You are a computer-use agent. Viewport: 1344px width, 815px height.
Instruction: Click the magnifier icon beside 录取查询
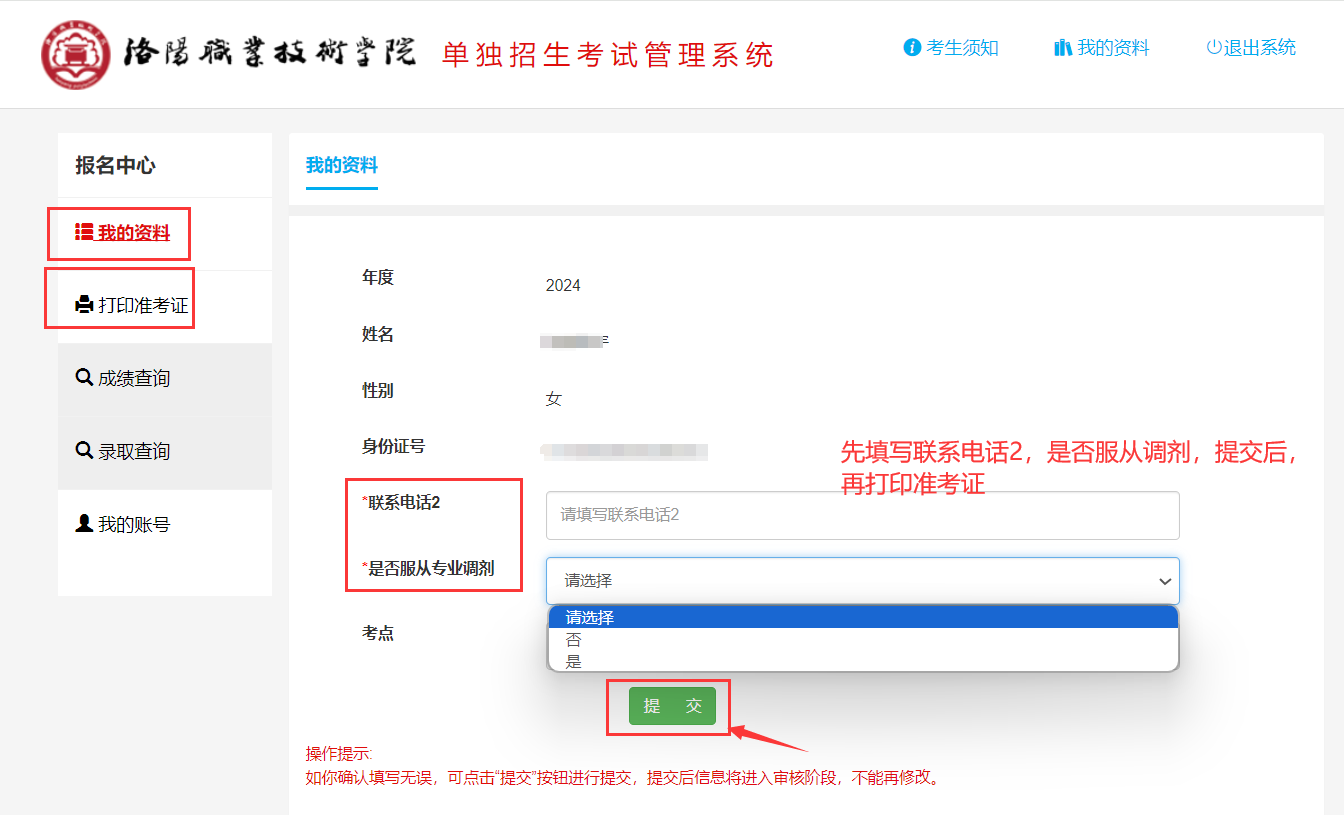(x=84, y=451)
